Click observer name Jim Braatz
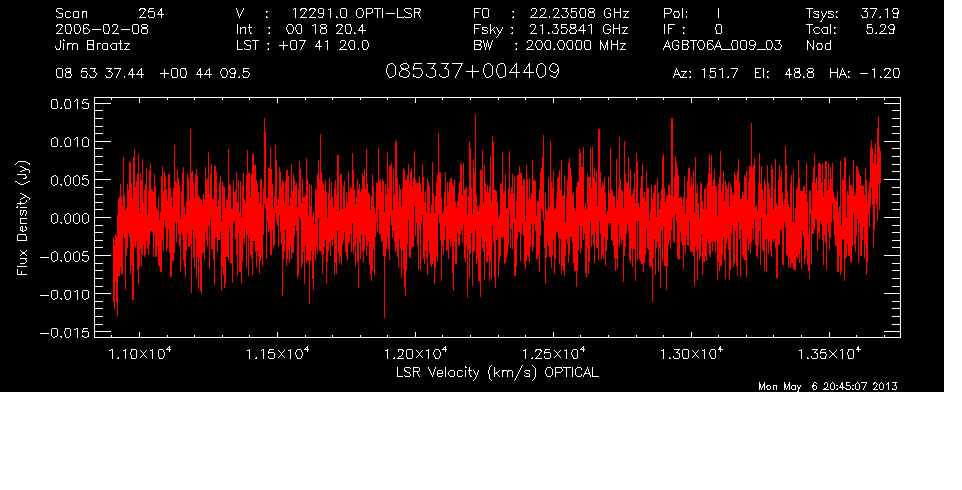962x490 pixels. 93,46
